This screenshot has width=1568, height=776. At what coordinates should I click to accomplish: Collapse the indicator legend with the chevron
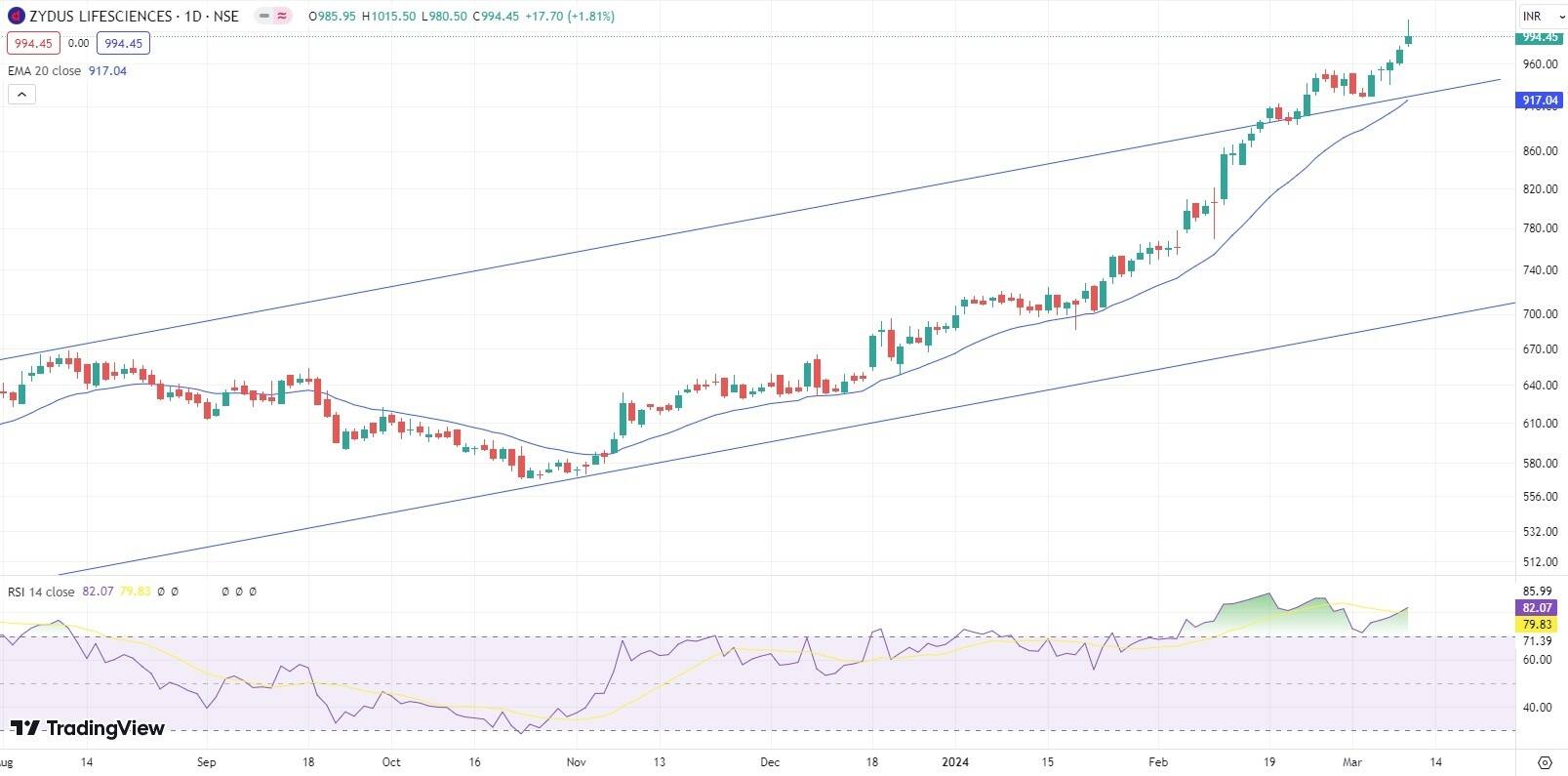pyautogui.click(x=21, y=95)
